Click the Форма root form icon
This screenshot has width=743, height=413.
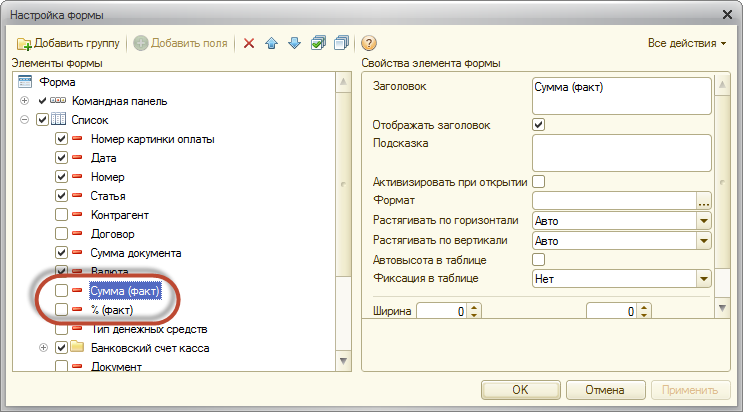click(x=25, y=81)
